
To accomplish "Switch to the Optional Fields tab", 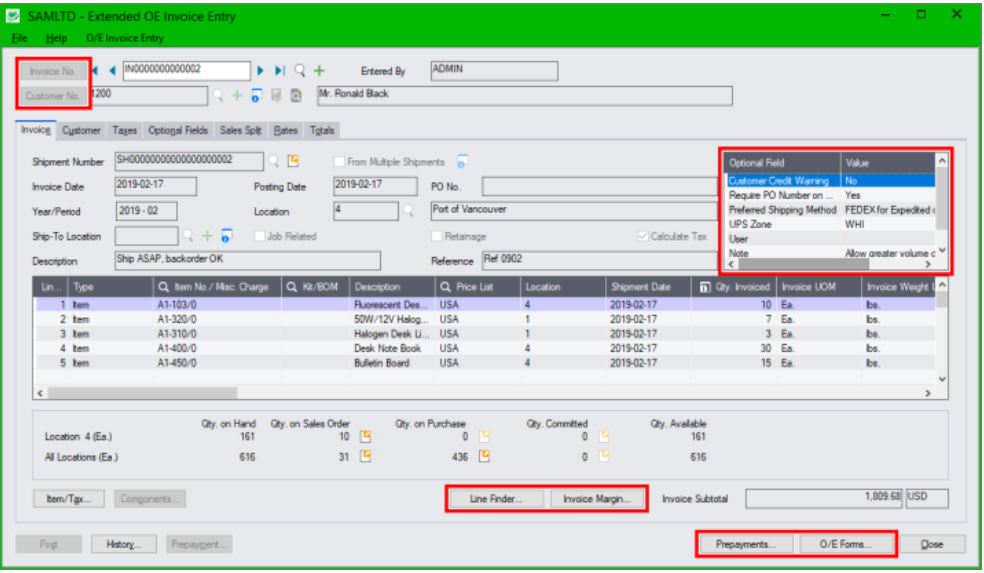I will tap(178, 130).
